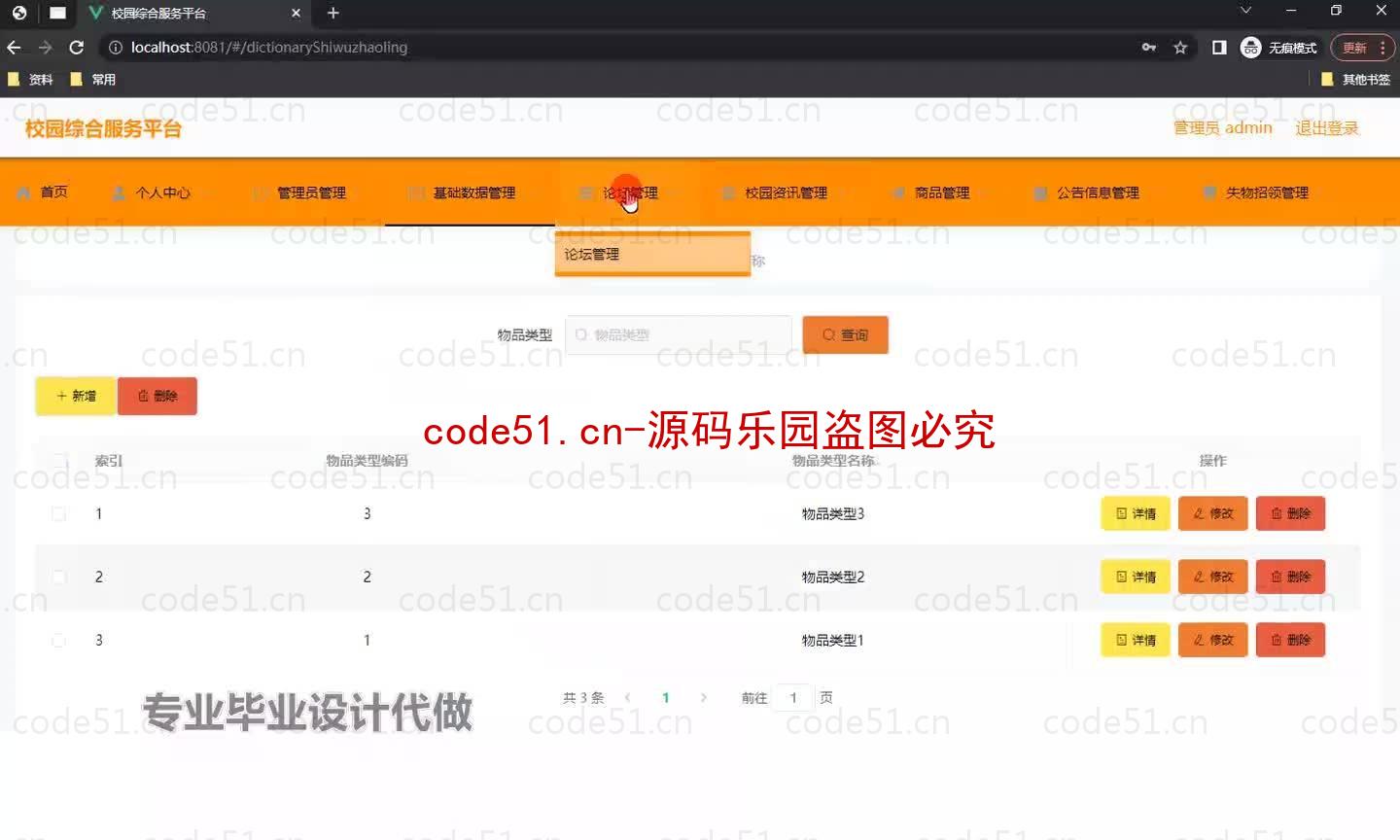Viewport: 1400px width, 840px height.
Task: Click the address bar URL
Action: (x=269, y=47)
